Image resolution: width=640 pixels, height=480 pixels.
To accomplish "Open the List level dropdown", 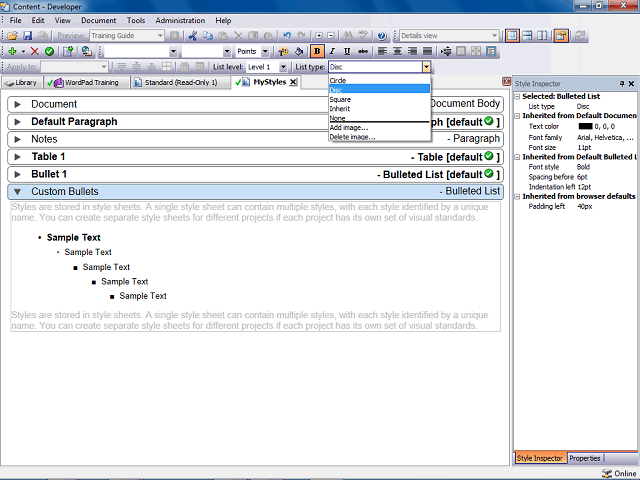I will (x=283, y=67).
